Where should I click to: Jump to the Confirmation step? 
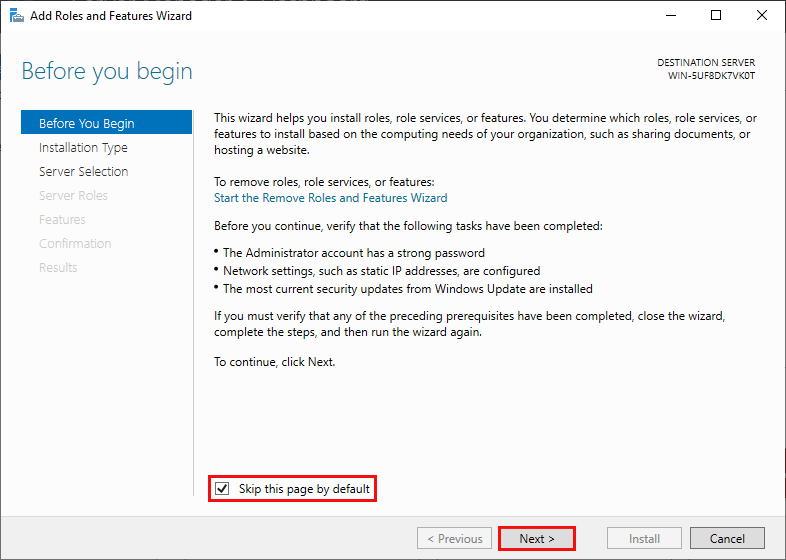[x=75, y=244]
